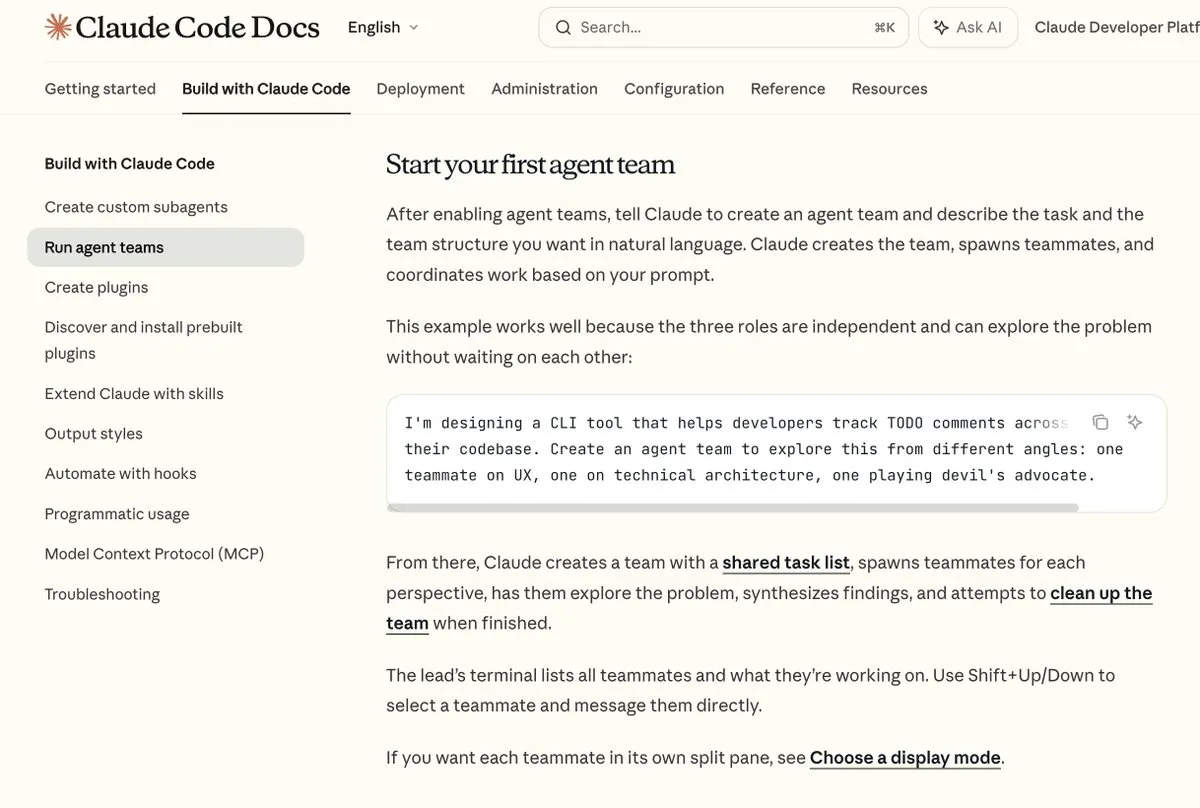This screenshot has width=1200, height=808.
Task: Open Discover and install prebuilt plugins
Action: coord(144,340)
